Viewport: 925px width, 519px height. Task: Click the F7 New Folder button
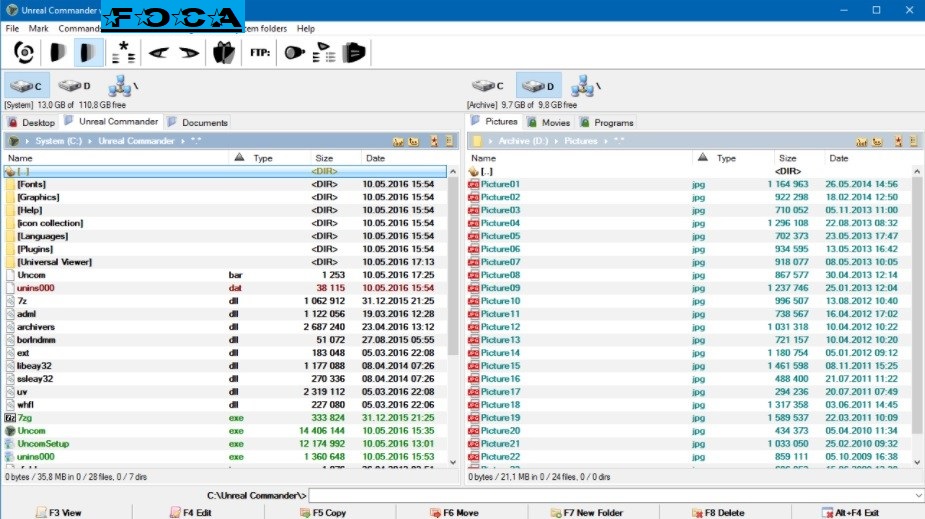(586, 513)
